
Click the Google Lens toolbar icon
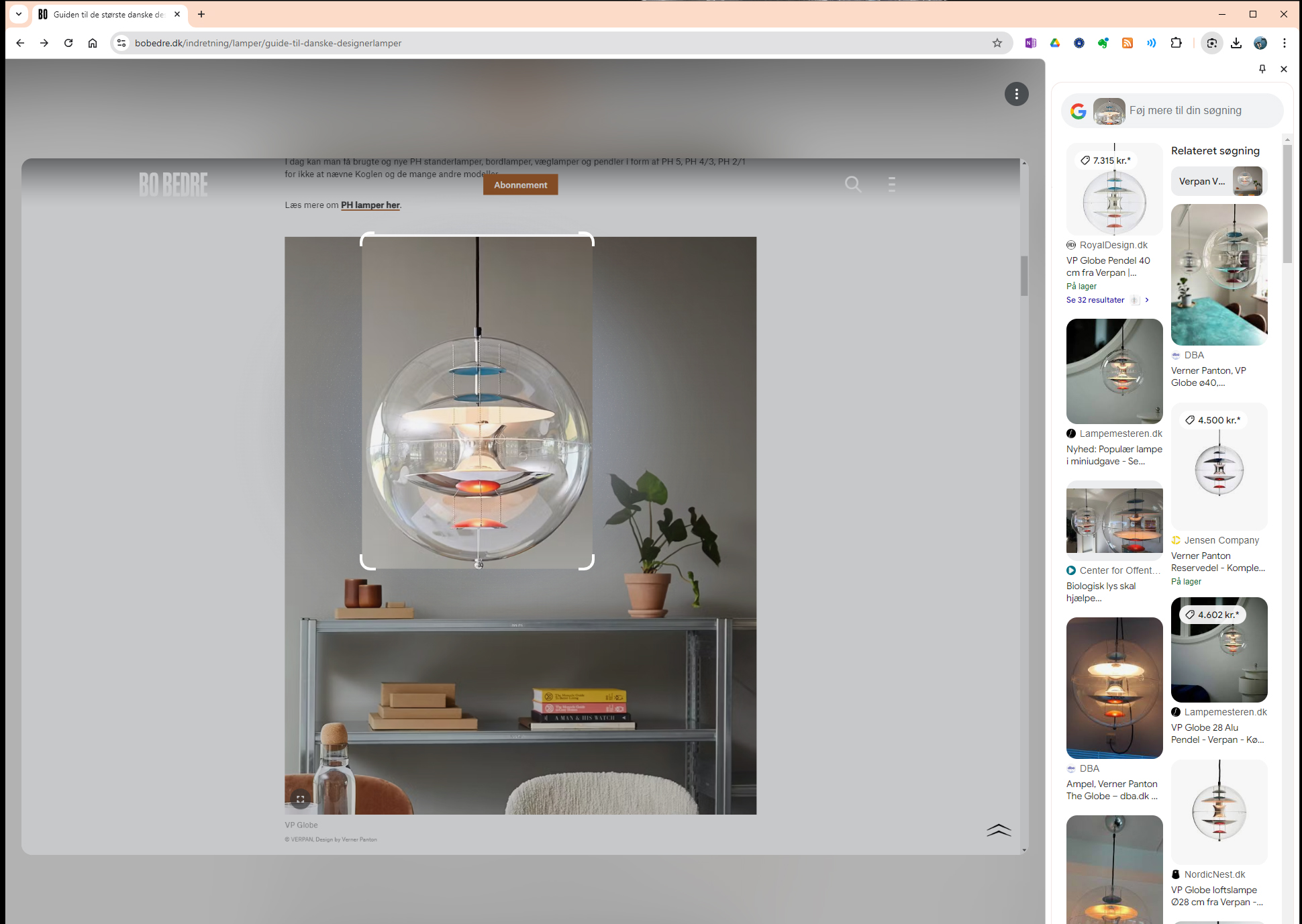(1211, 43)
